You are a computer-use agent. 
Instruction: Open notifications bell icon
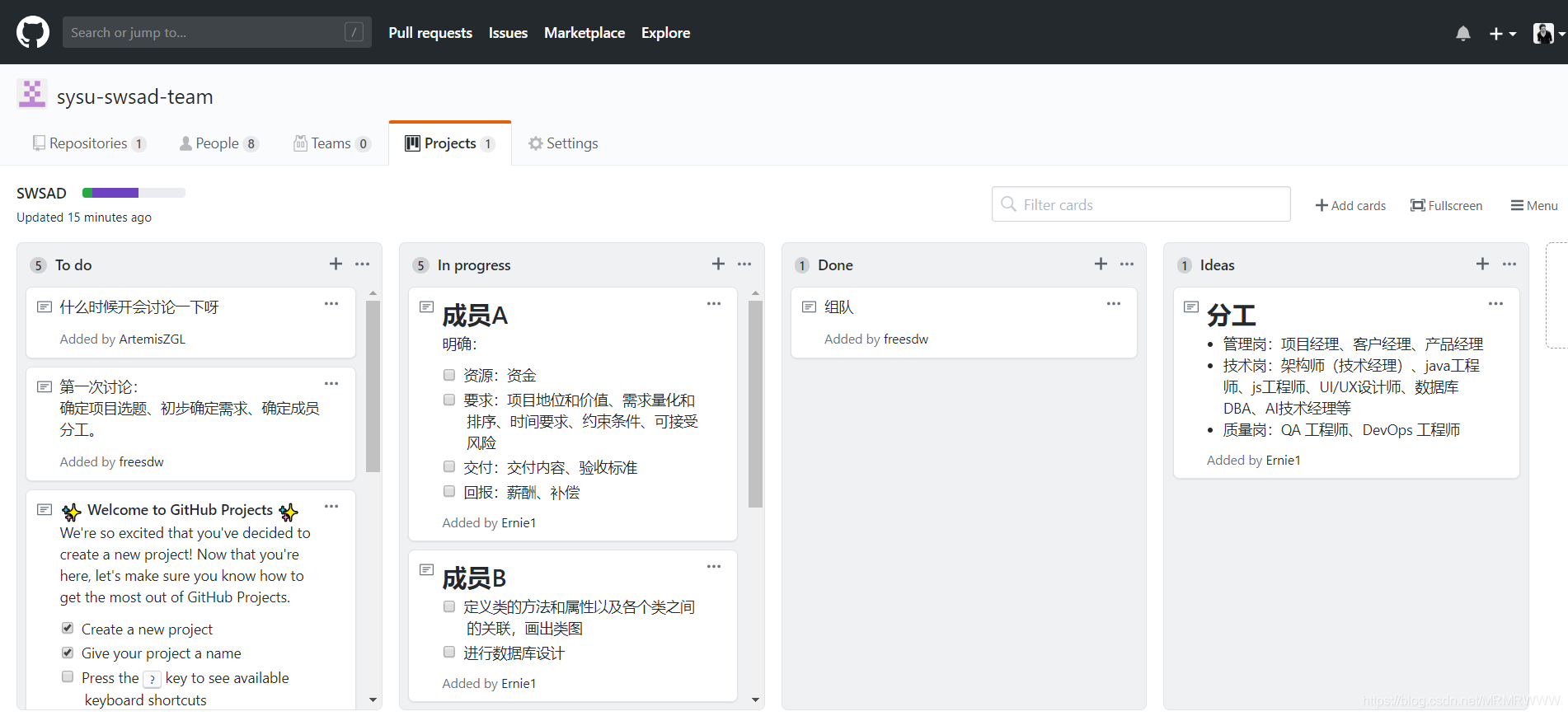click(x=1463, y=33)
